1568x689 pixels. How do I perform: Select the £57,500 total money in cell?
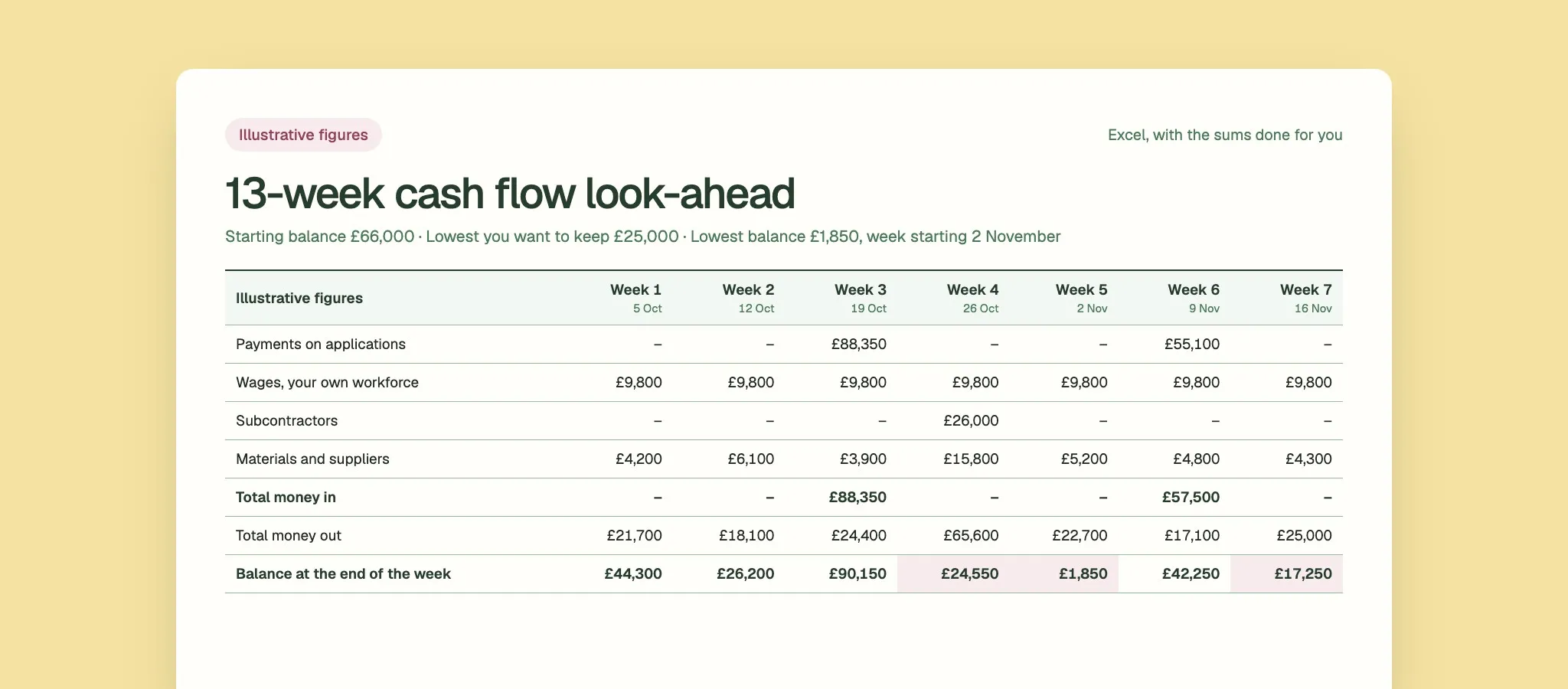click(1174, 498)
